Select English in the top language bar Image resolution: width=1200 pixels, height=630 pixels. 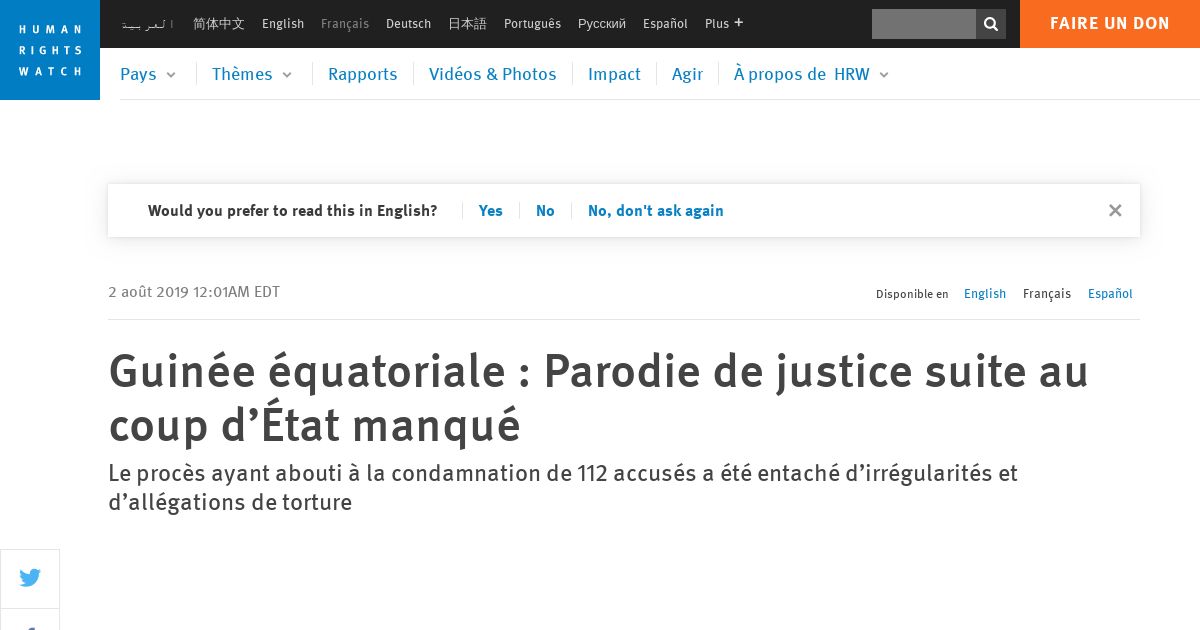pos(283,24)
